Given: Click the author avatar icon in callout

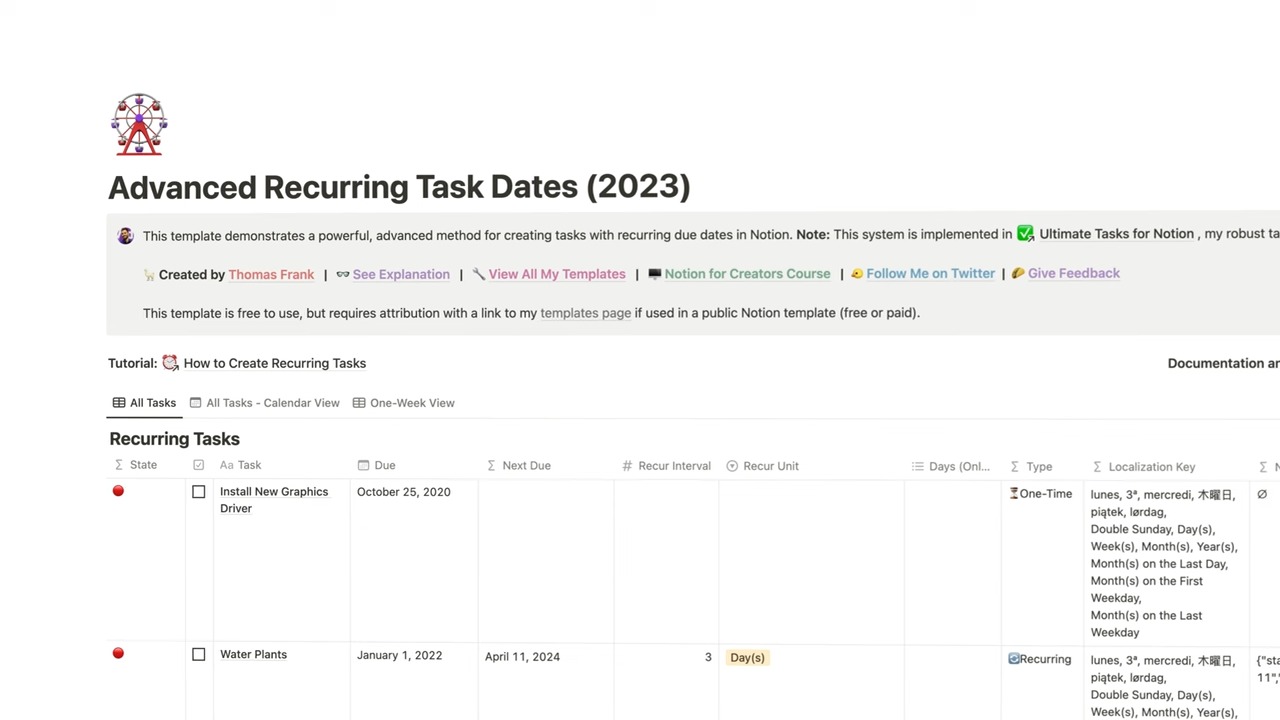Looking at the screenshot, I should click(x=125, y=235).
